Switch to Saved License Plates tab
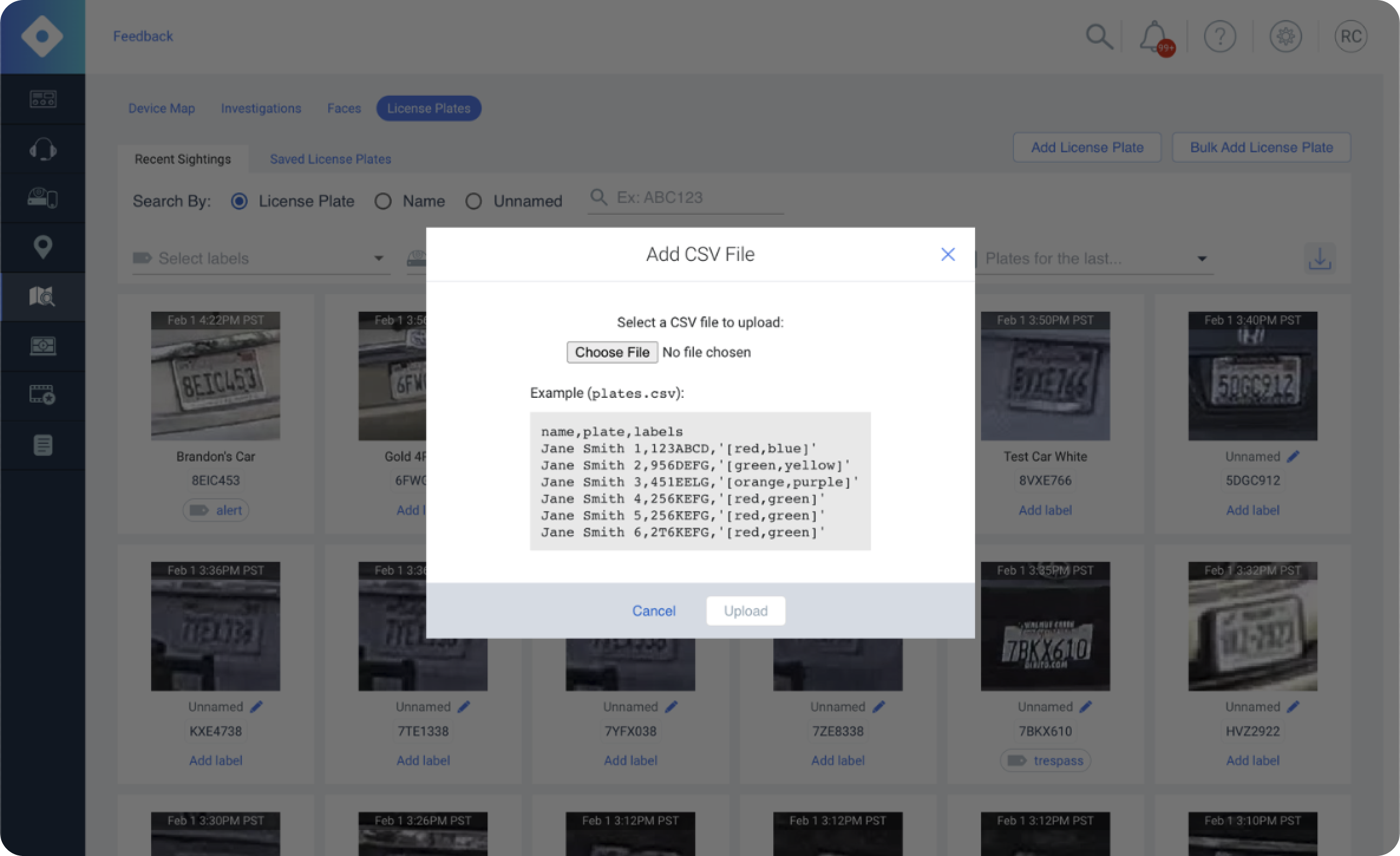The height and width of the screenshot is (856, 1400). 330,159
